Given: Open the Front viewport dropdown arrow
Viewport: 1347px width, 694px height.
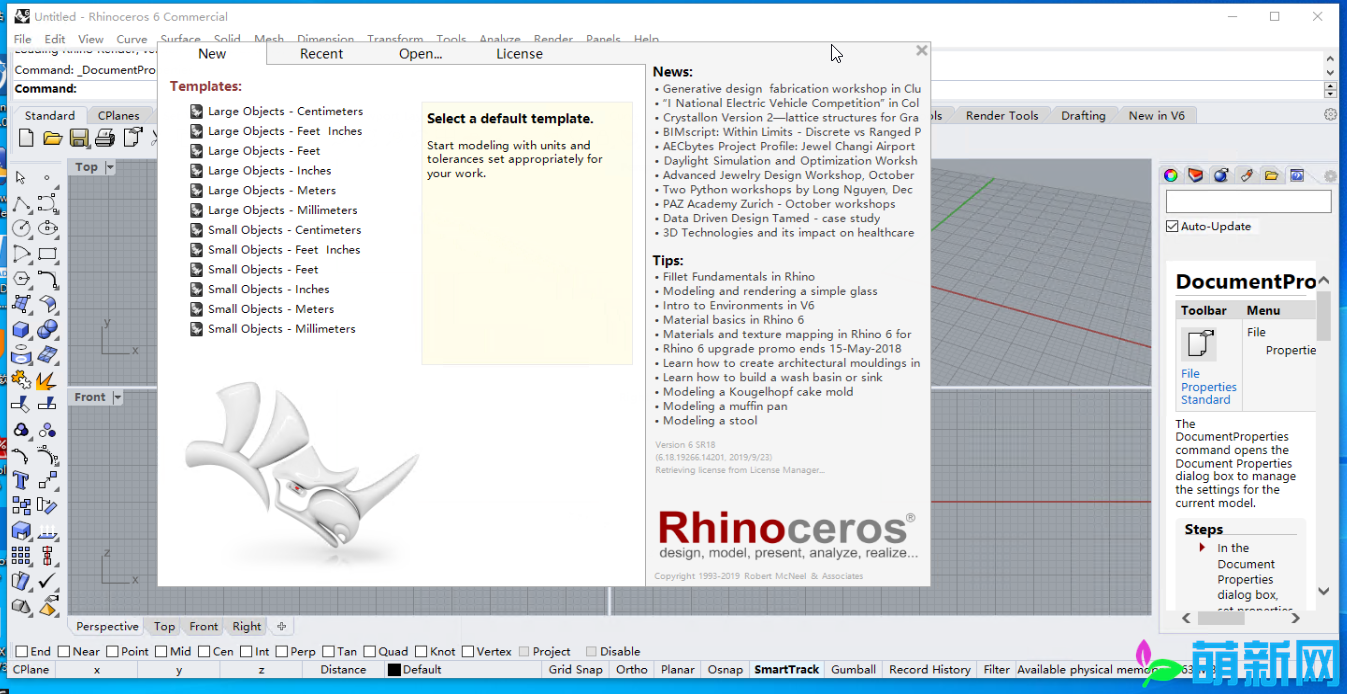Looking at the screenshot, I should (117, 397).
